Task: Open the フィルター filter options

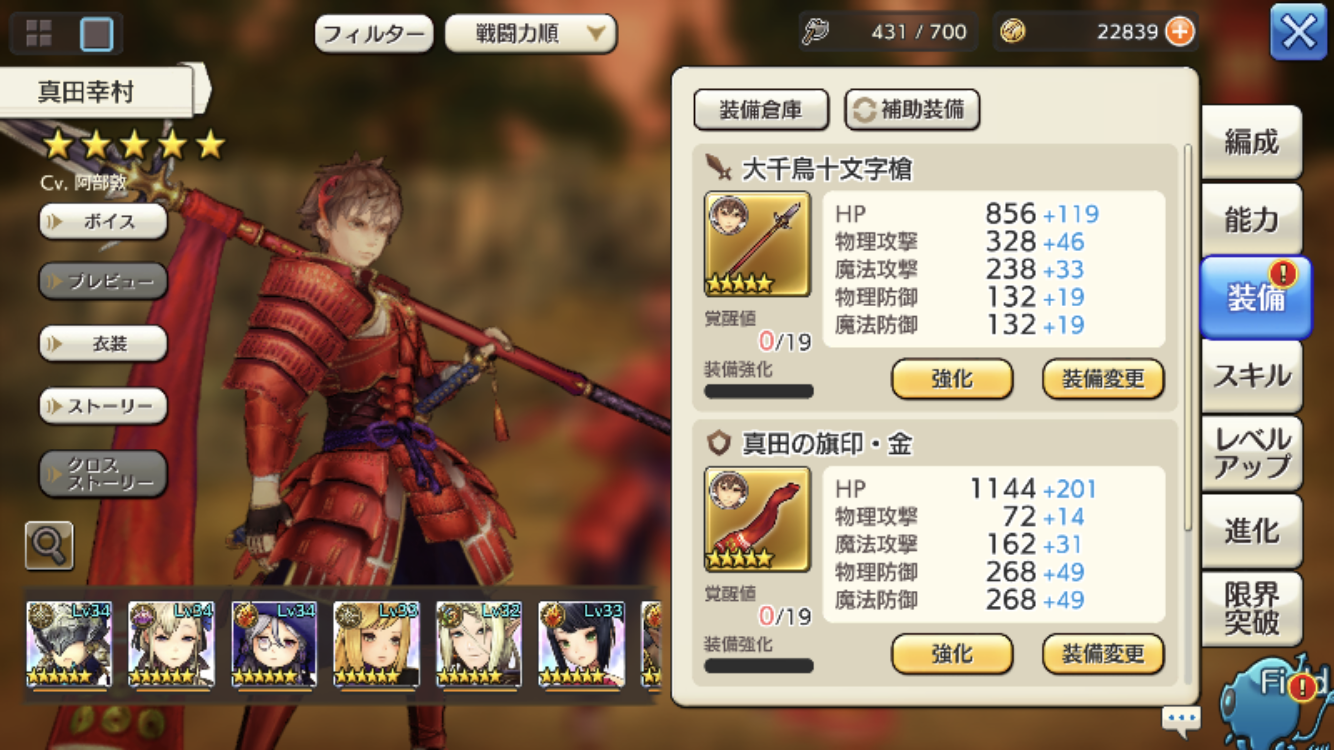Action: pos(374,34)
